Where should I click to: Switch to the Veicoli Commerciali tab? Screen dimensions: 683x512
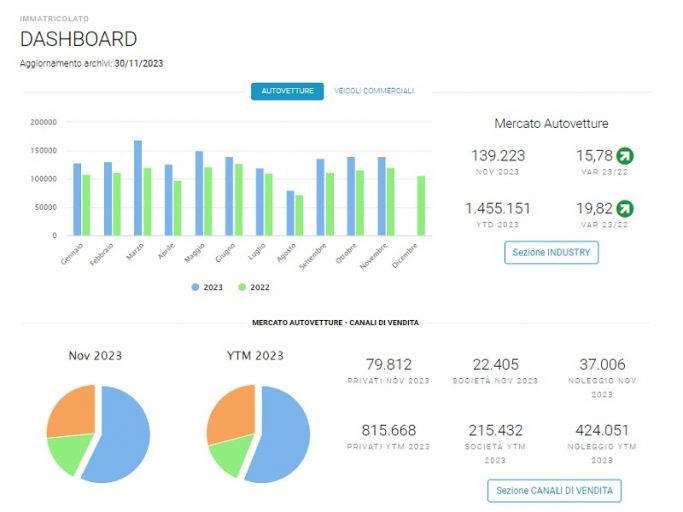click(374, 91)
